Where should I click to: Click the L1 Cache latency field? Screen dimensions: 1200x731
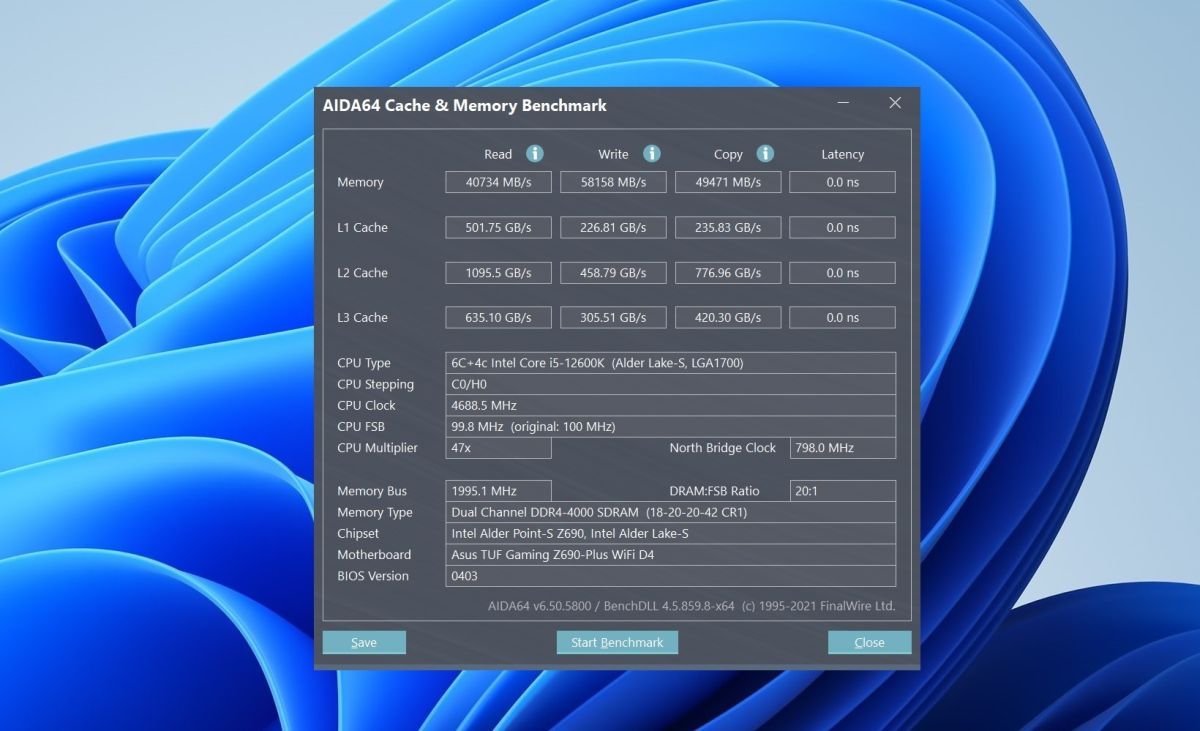(x=842, y=227)
